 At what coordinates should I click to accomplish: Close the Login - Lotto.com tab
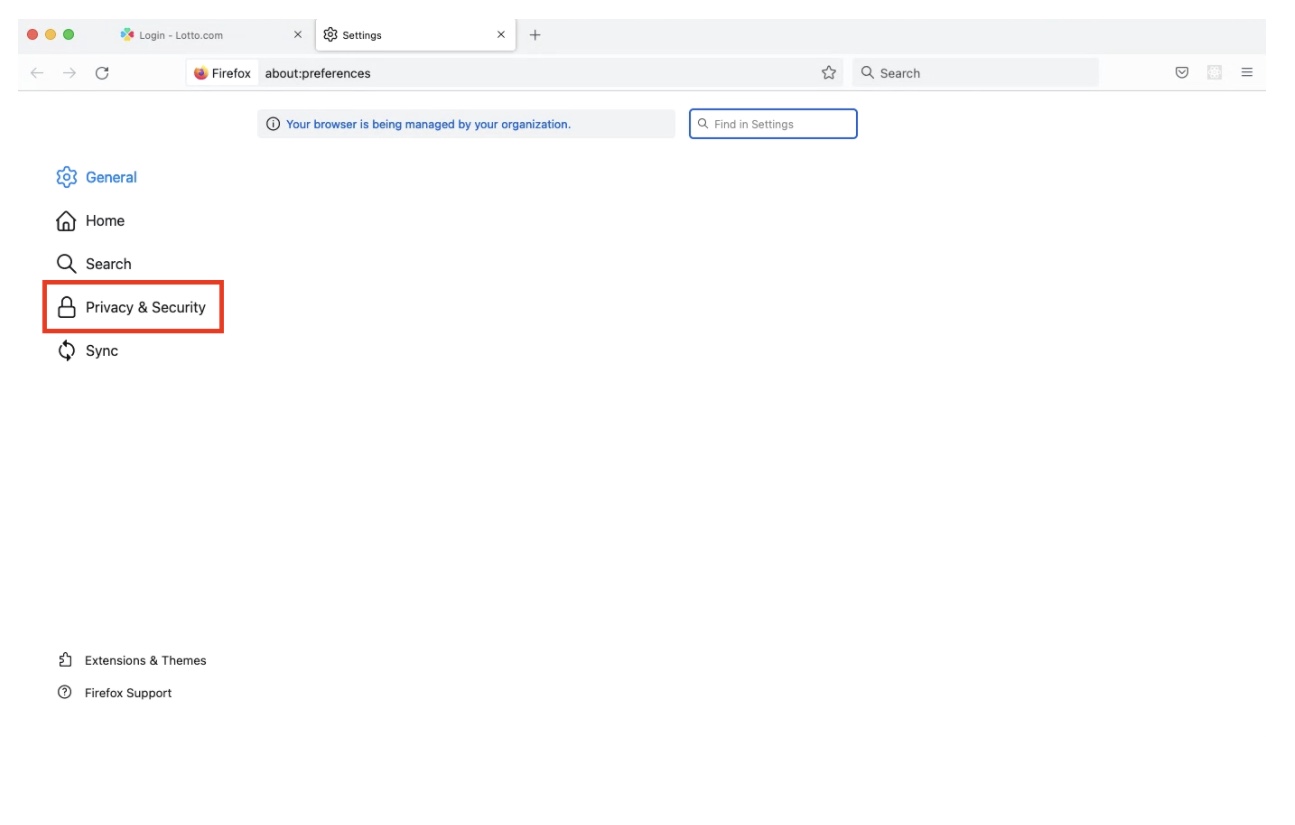tap(297, 35)
